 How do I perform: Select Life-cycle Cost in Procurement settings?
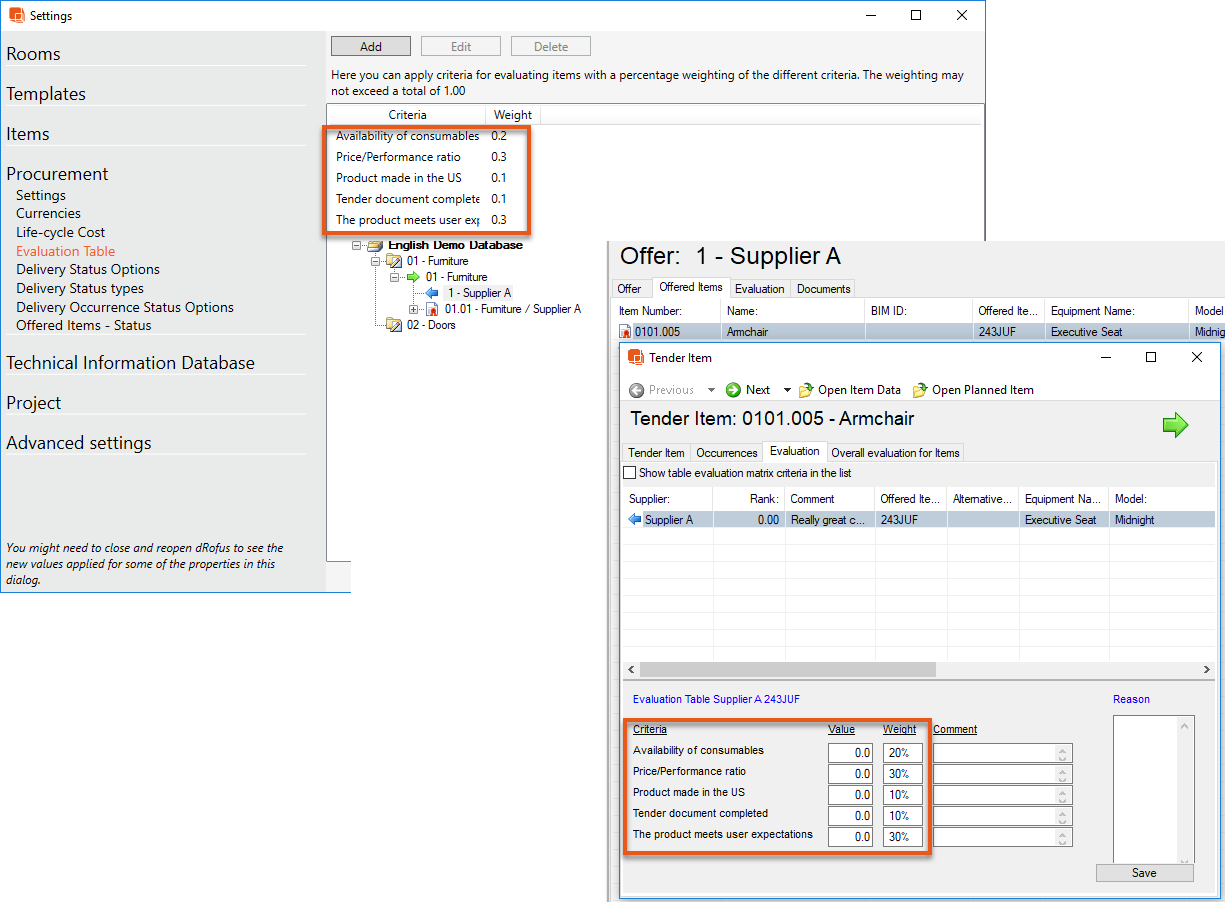pyautogui.click(x=60, y=232)
